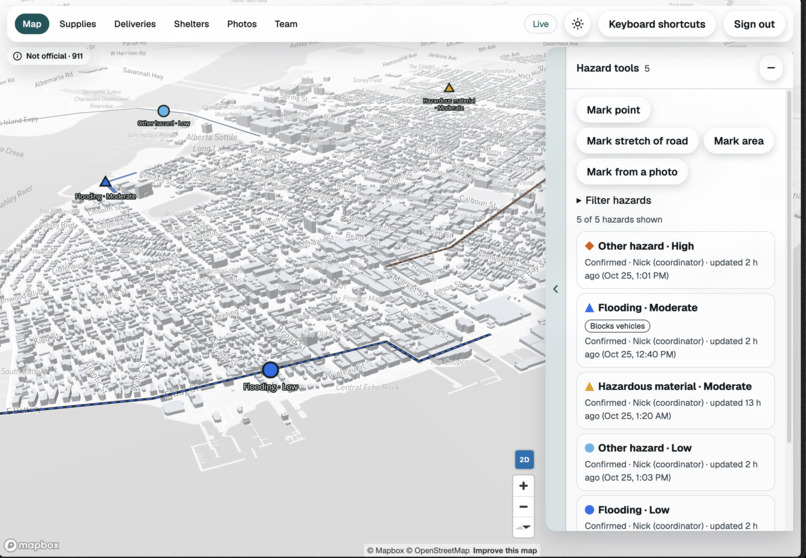Click the info icon beside Not official

pos(17,56)
